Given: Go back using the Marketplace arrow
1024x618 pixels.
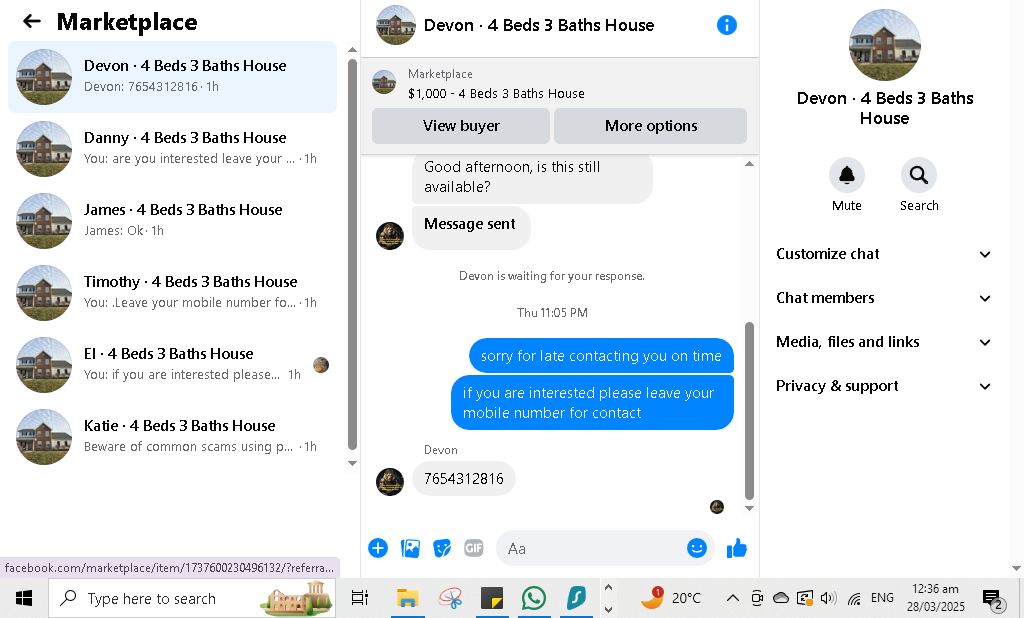Looking at the screenshot, I should (x=31, y=22).
